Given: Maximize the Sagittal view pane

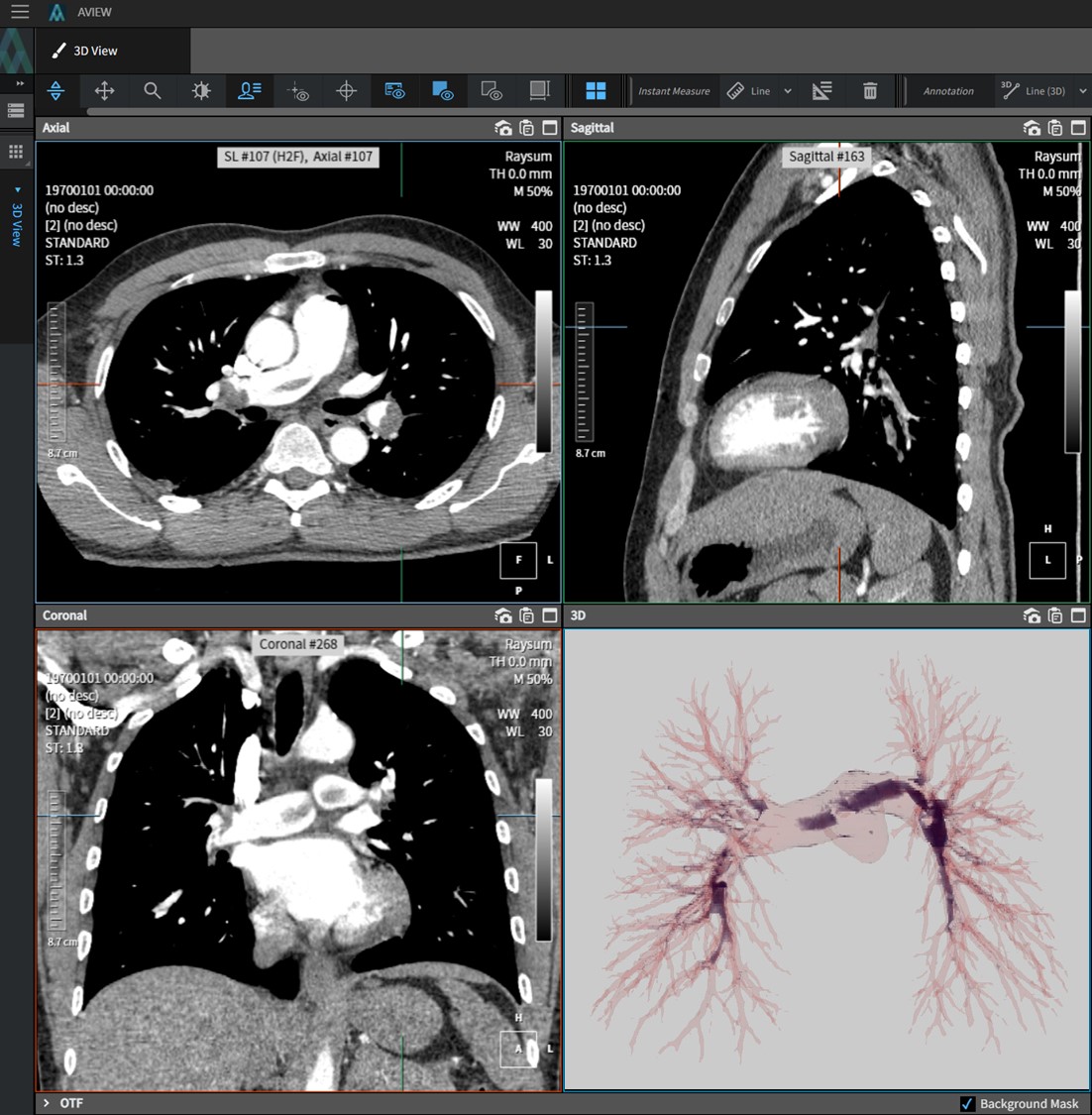Looking at the screenshot, I should tap(1078, 128).
